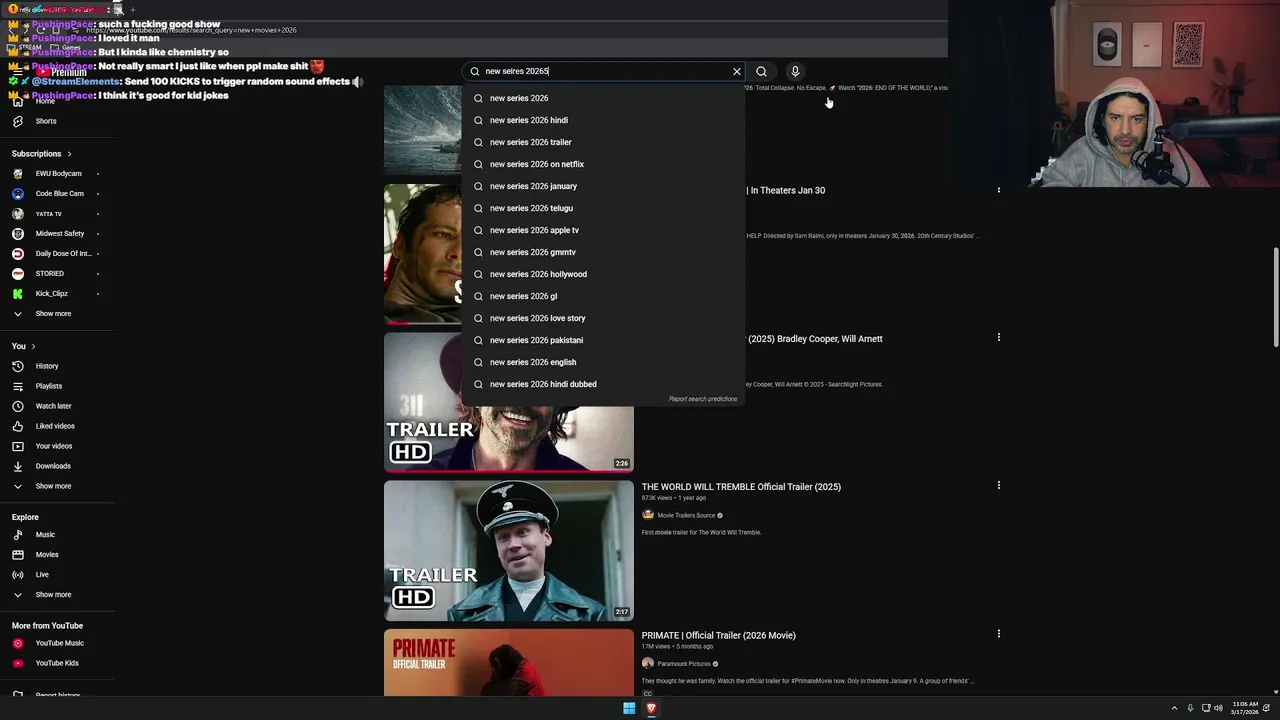Choose 'new series 2026 gl' suggestion
1280x720 pixels.
pos(604,296)
